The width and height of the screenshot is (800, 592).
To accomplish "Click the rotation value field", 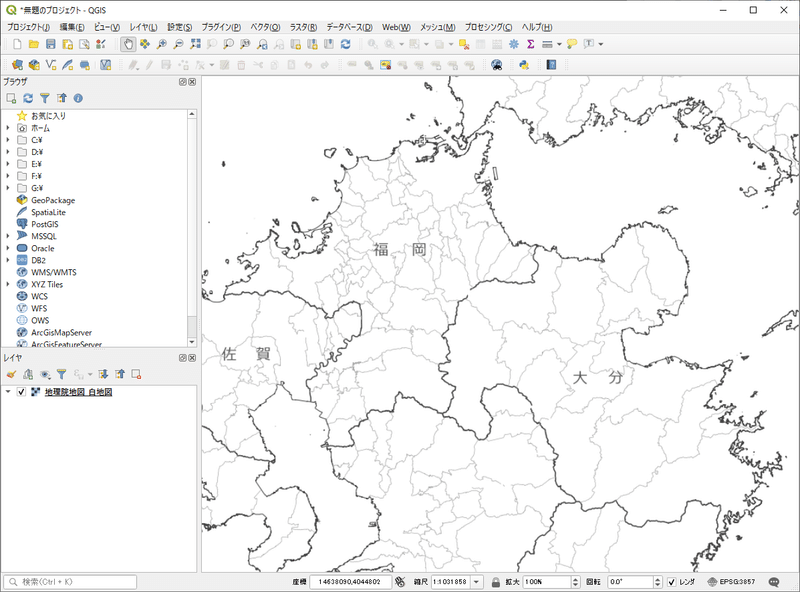I will (x=631, y=582).
